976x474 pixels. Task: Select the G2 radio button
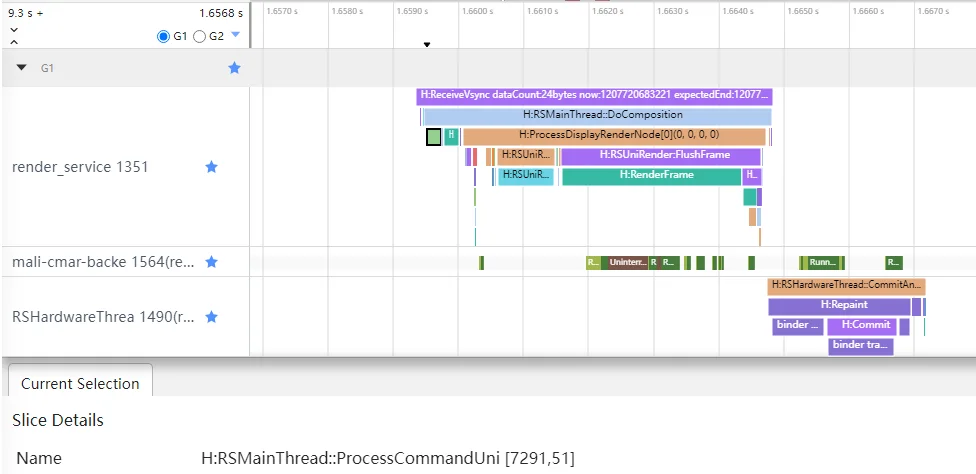click(x=199, y=37)
